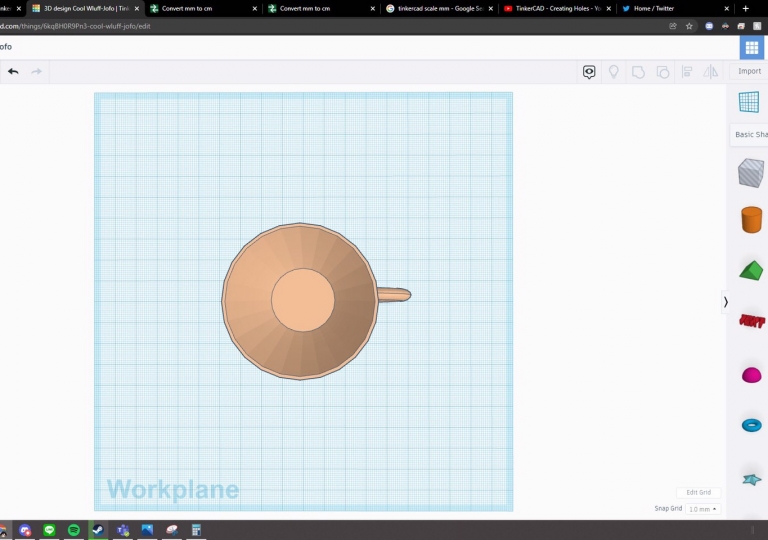The width and height of the screenshot is (768, 540).
Task: Click the Mirror tool icon
Action: tap(711, 72)
